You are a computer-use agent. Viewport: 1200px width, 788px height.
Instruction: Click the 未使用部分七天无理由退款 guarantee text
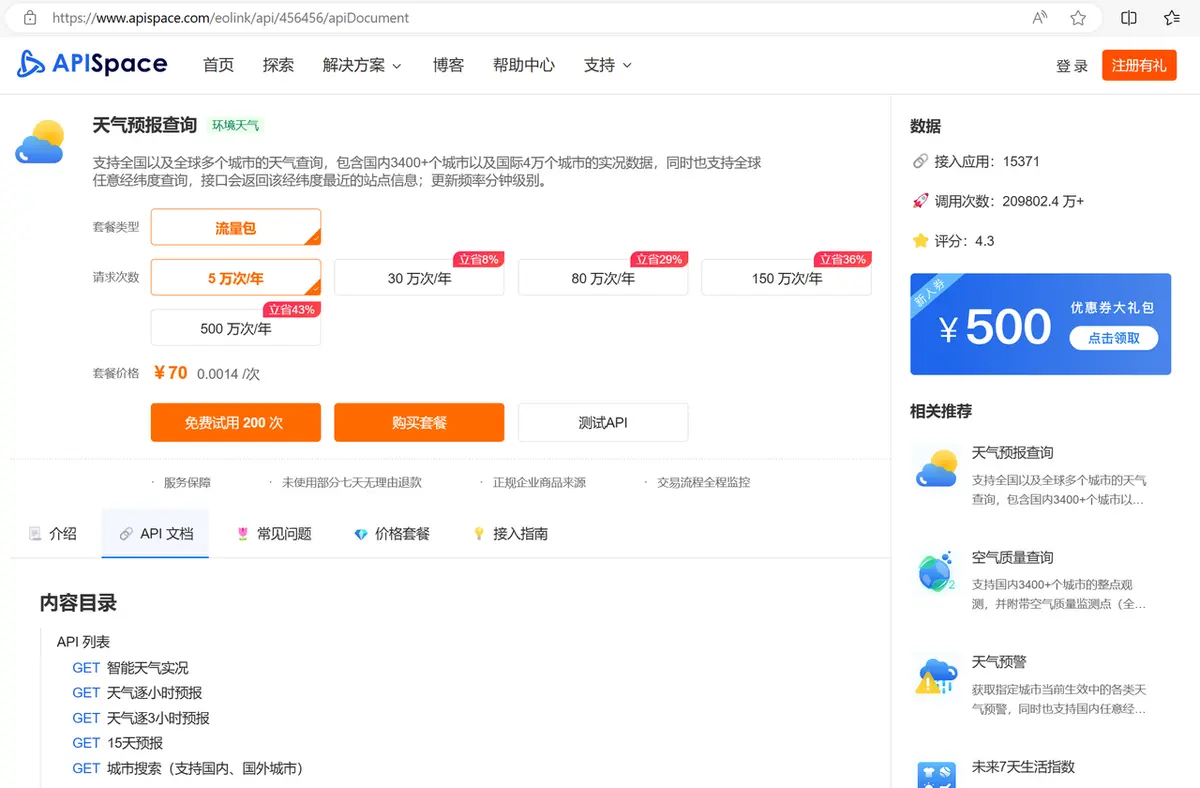(352, 482)
